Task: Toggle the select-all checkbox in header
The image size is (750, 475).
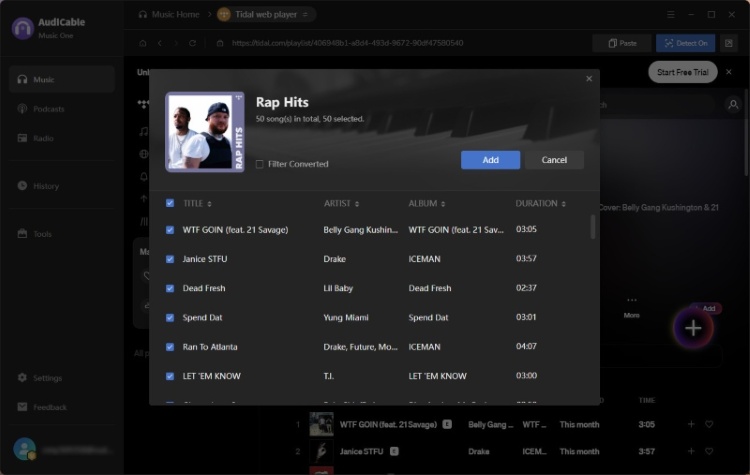Action: (170, 203)
